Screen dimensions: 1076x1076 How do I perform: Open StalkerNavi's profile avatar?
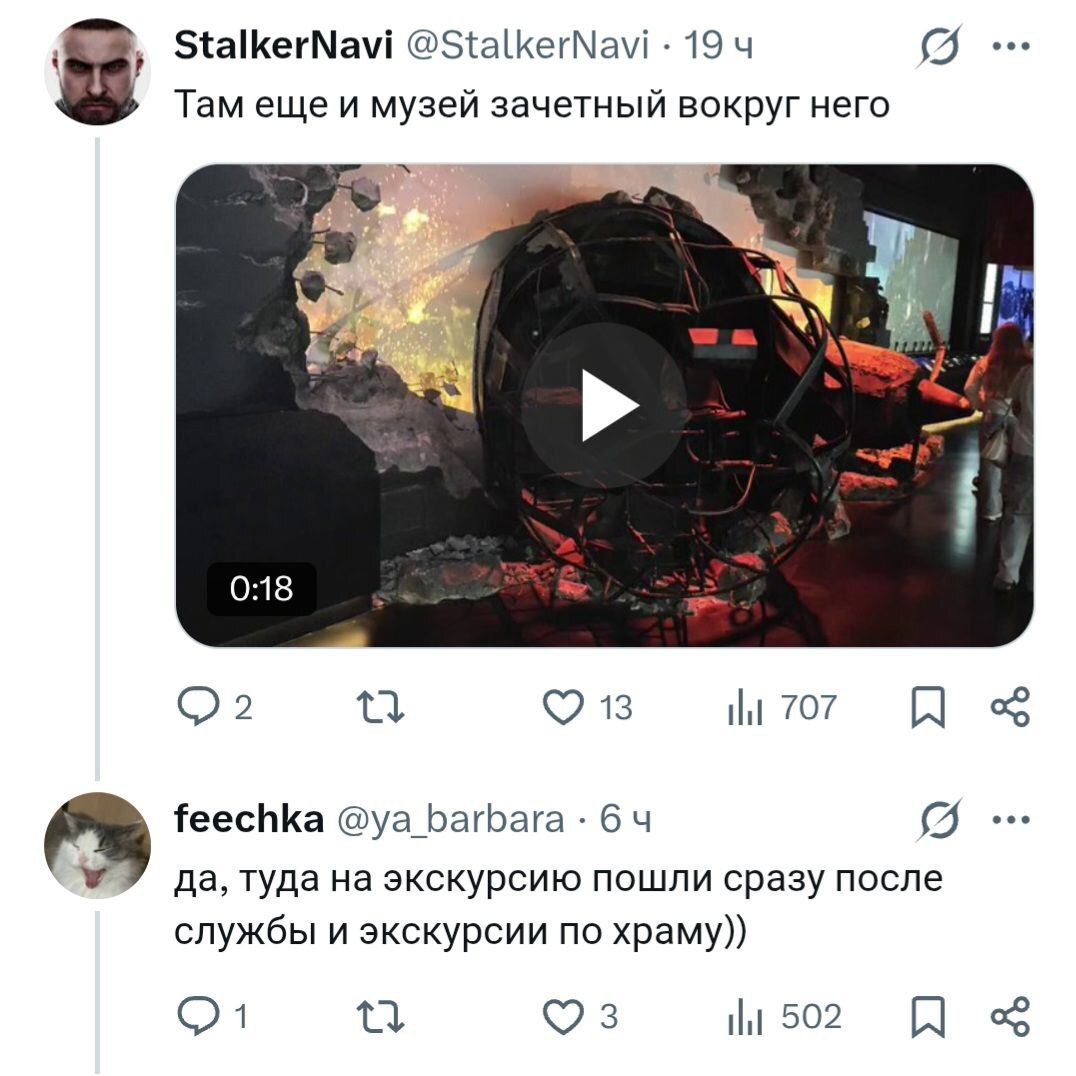[97, 72]
